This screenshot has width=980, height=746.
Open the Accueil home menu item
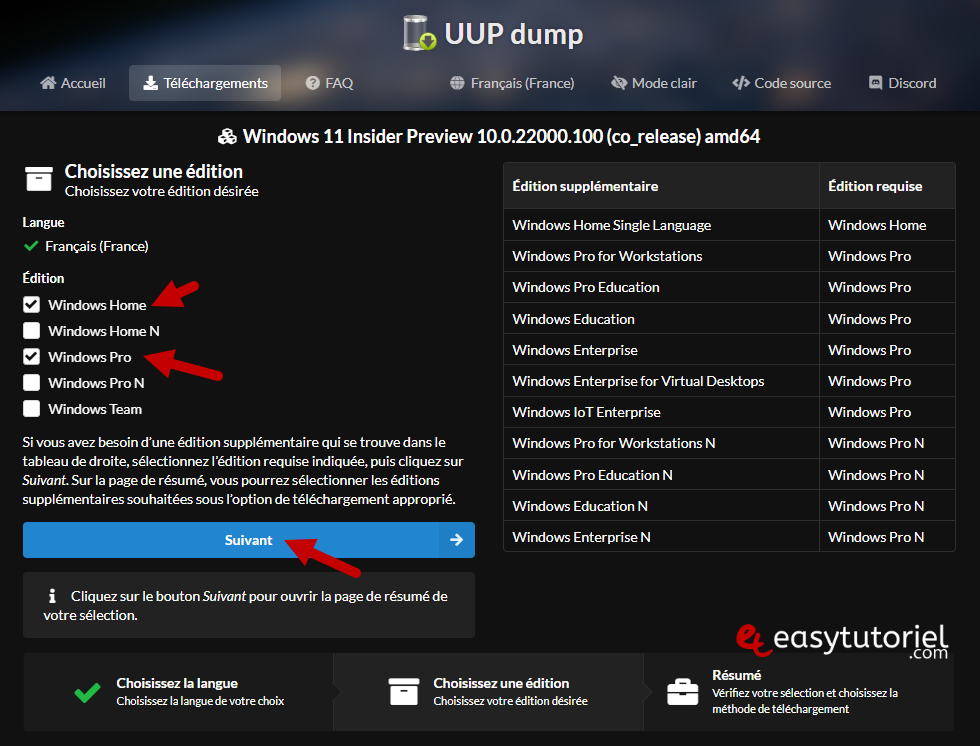pyautogui.click(x=72, y=83)
